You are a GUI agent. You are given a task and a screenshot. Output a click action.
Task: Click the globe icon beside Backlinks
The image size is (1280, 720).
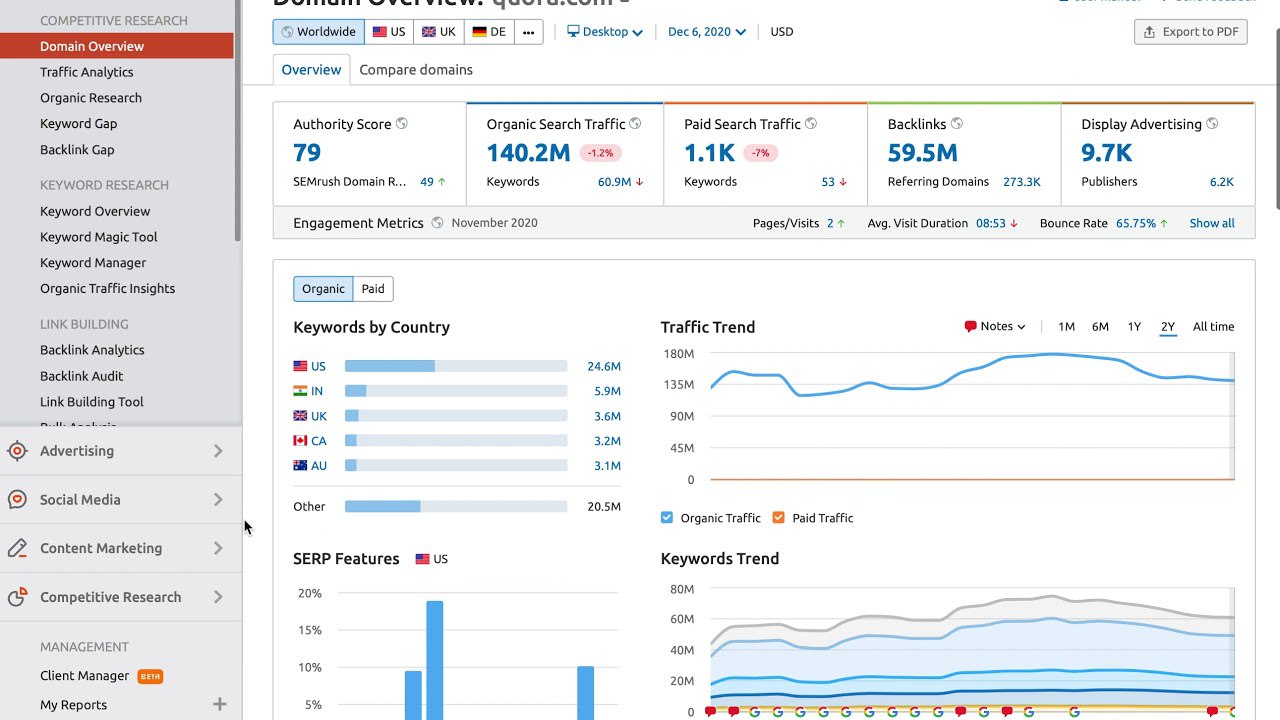point(957,124)
